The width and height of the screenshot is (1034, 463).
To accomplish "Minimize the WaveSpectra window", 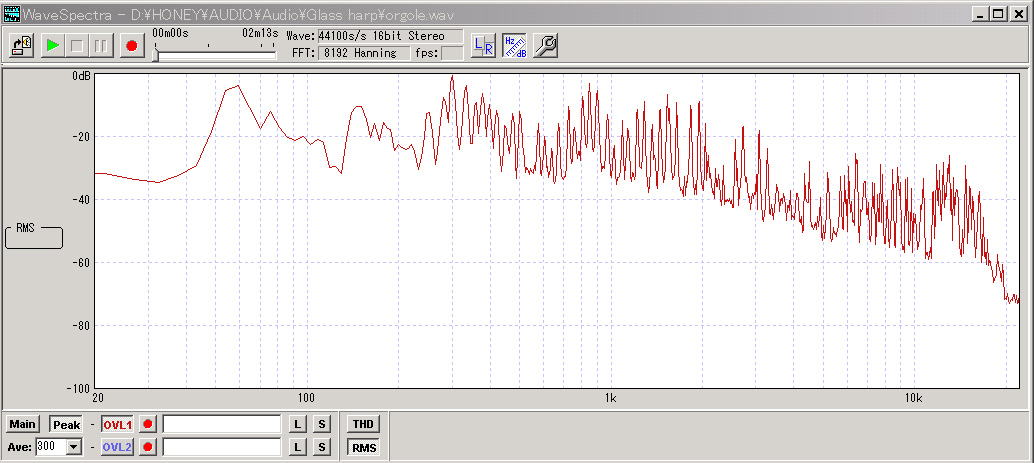I will pyautogui.click(x=981, y=13).
